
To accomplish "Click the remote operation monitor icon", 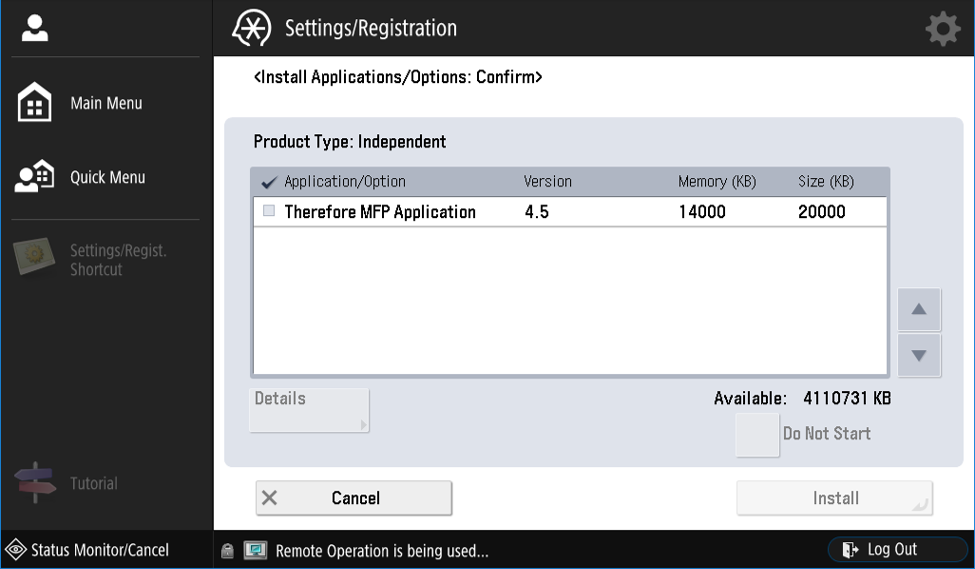I will point(255,550).
